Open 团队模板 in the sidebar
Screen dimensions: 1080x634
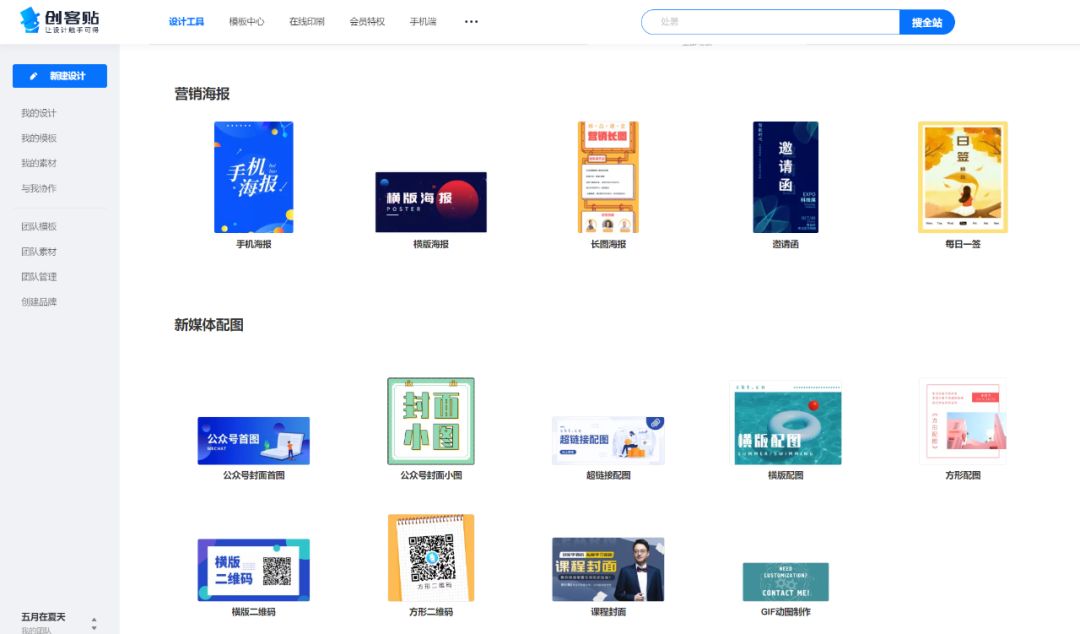(39, 226)
